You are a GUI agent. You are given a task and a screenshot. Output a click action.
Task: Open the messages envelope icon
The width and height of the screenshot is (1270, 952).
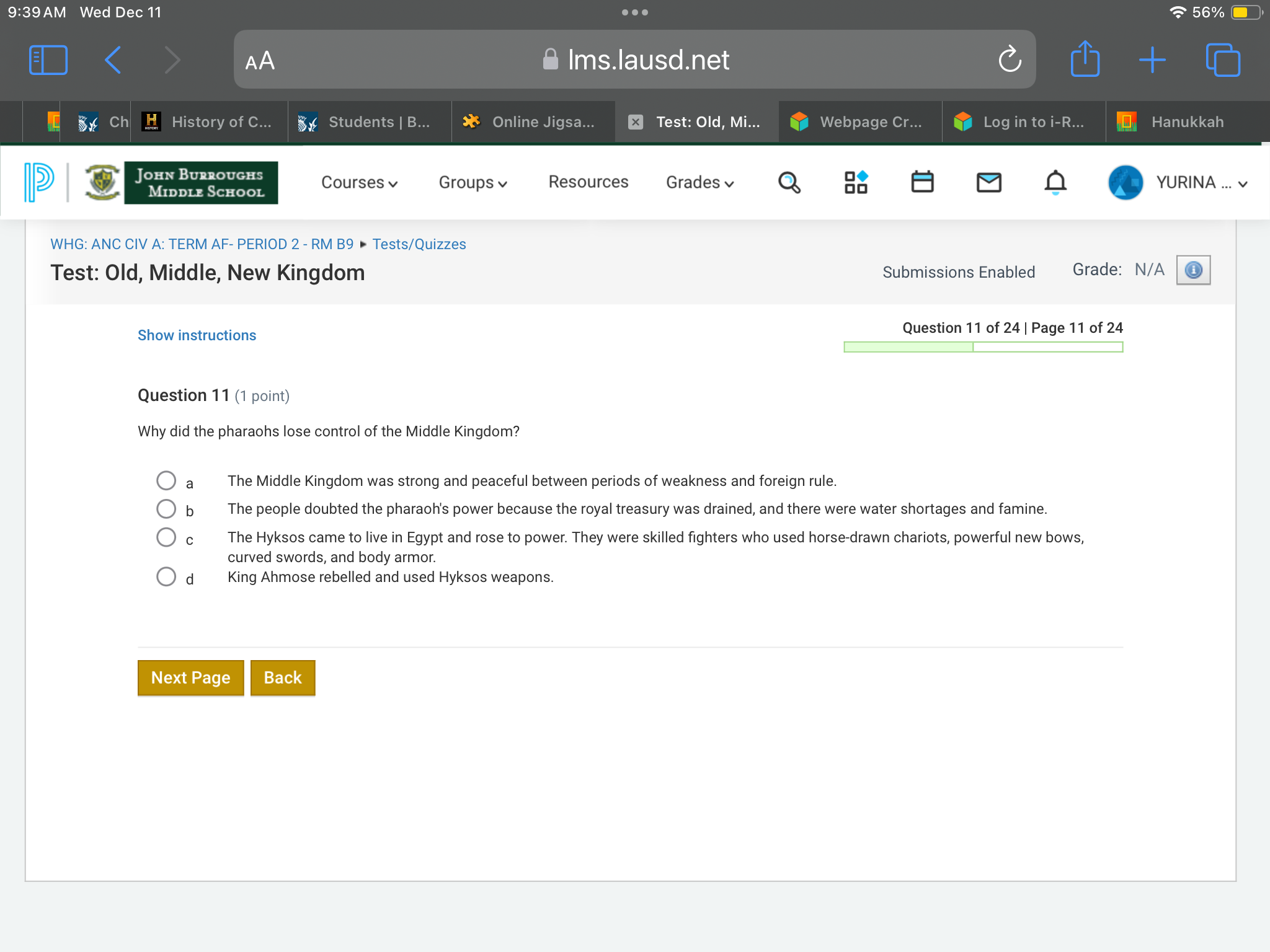click(989, 182)
